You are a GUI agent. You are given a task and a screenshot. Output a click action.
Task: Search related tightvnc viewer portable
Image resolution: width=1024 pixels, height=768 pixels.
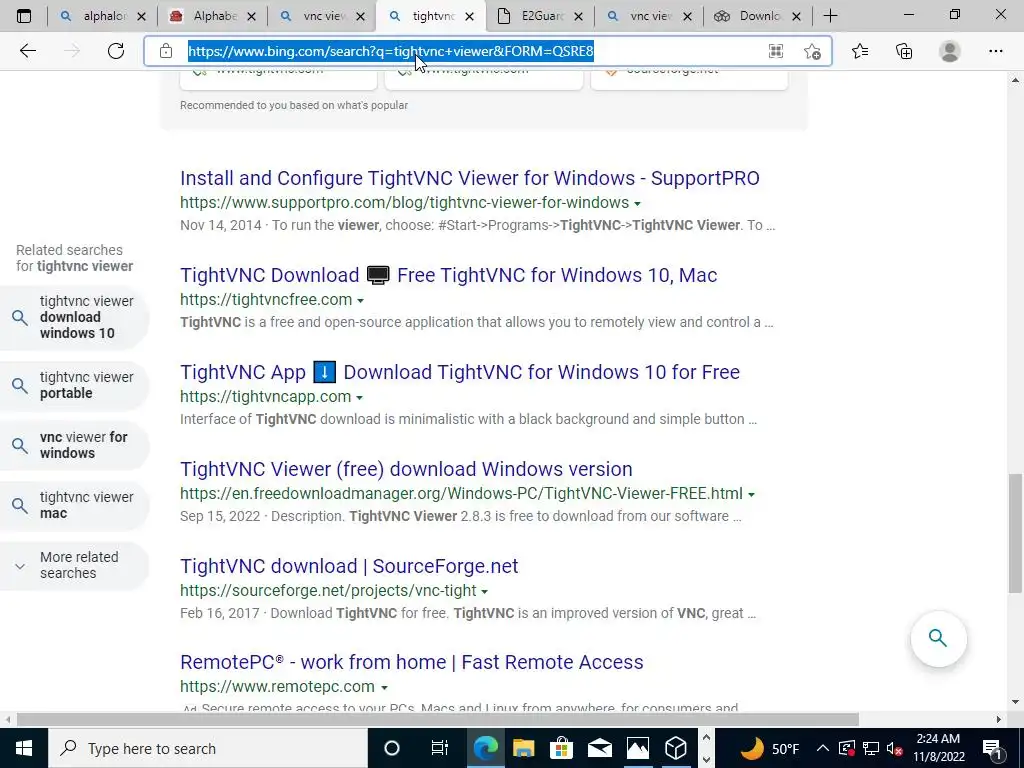[x=74, y=385]
